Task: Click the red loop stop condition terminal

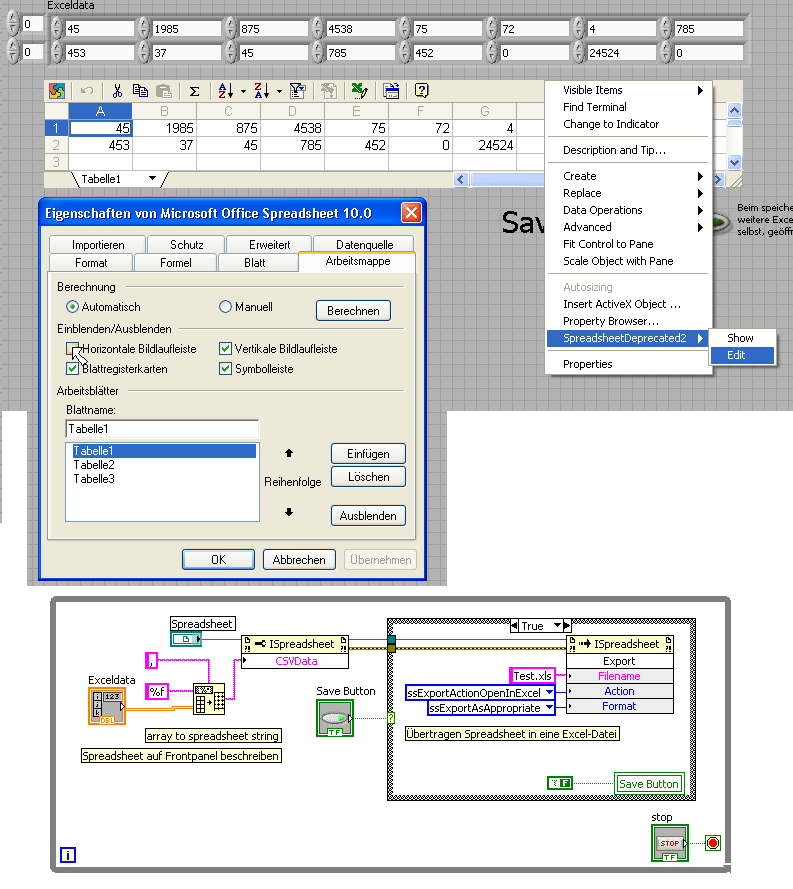Action: (x=713, y=843)
